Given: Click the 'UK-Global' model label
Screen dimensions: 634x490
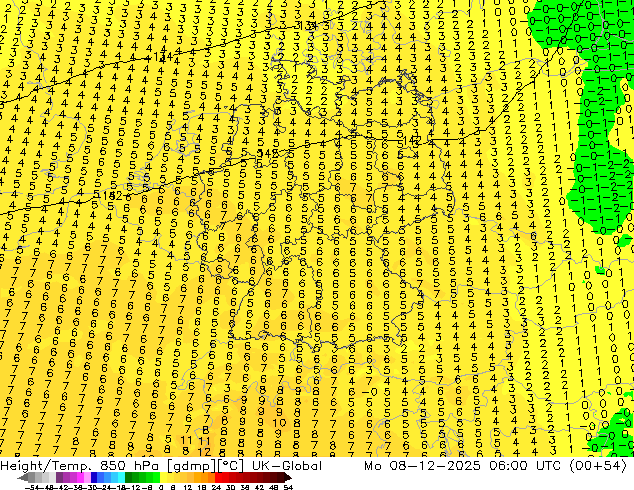Looking at the screenshot, I should [287, 466].
